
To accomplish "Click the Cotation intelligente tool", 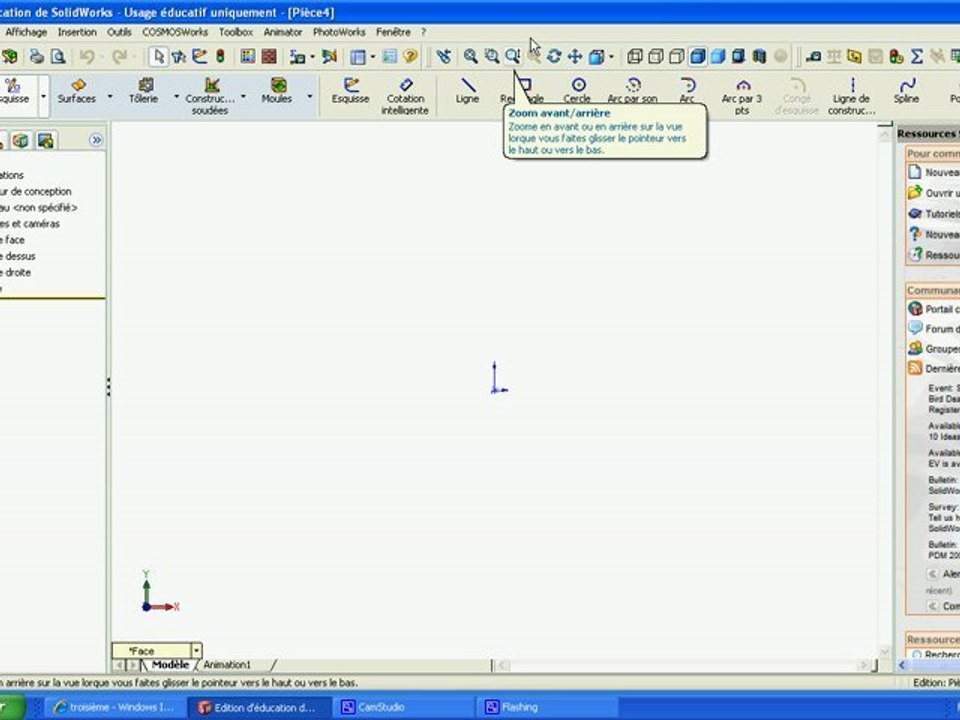I will point(405,96).
